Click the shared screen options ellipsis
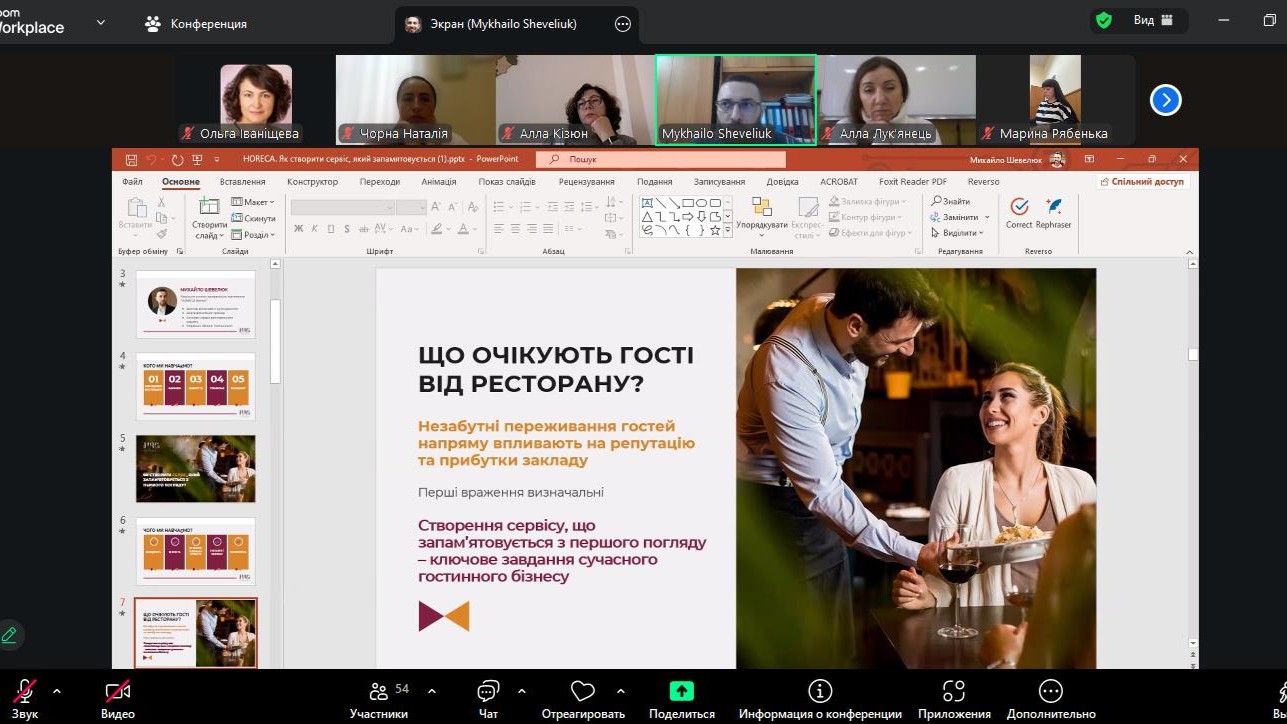1287x724 pixels. pos(623,24)
